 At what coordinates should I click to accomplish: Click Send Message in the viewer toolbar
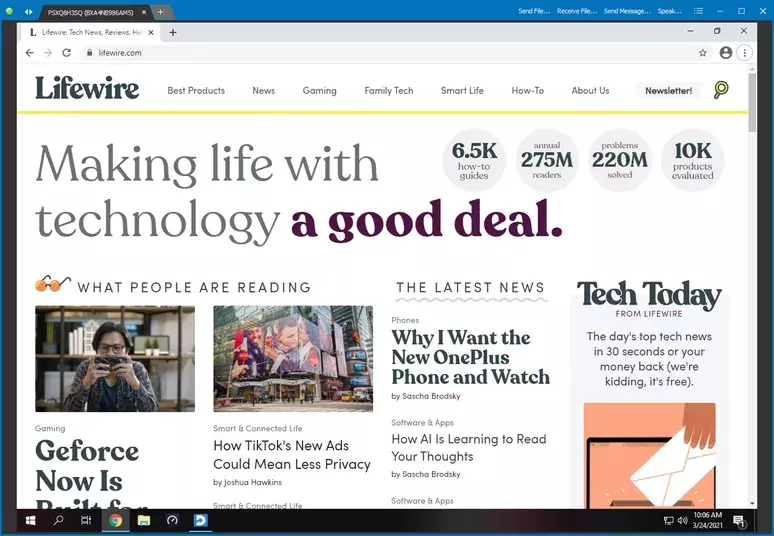[627, 11]
